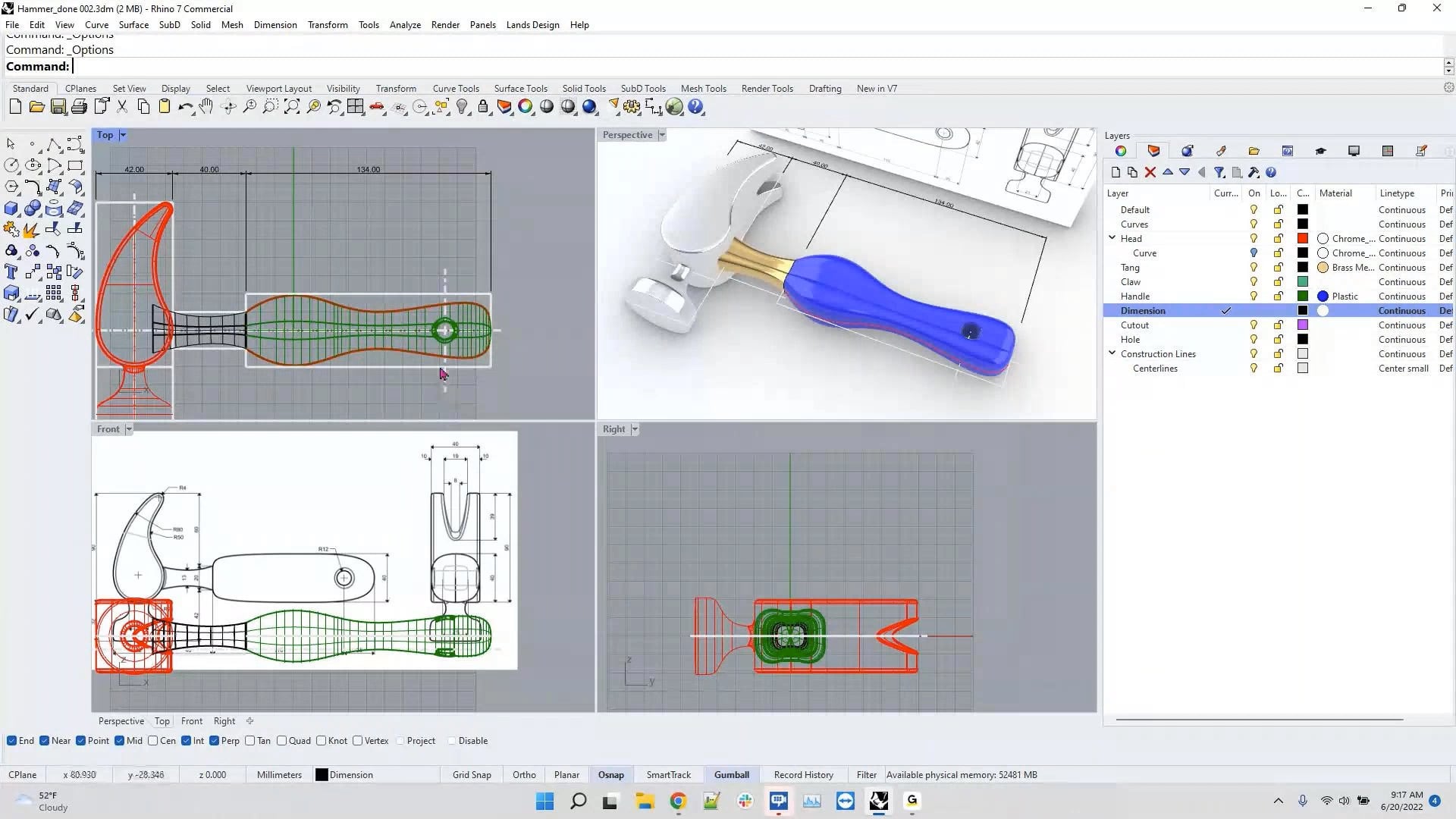1456x819 pixels.
Task: Click inside the Command input field
Action: [227, 67]
